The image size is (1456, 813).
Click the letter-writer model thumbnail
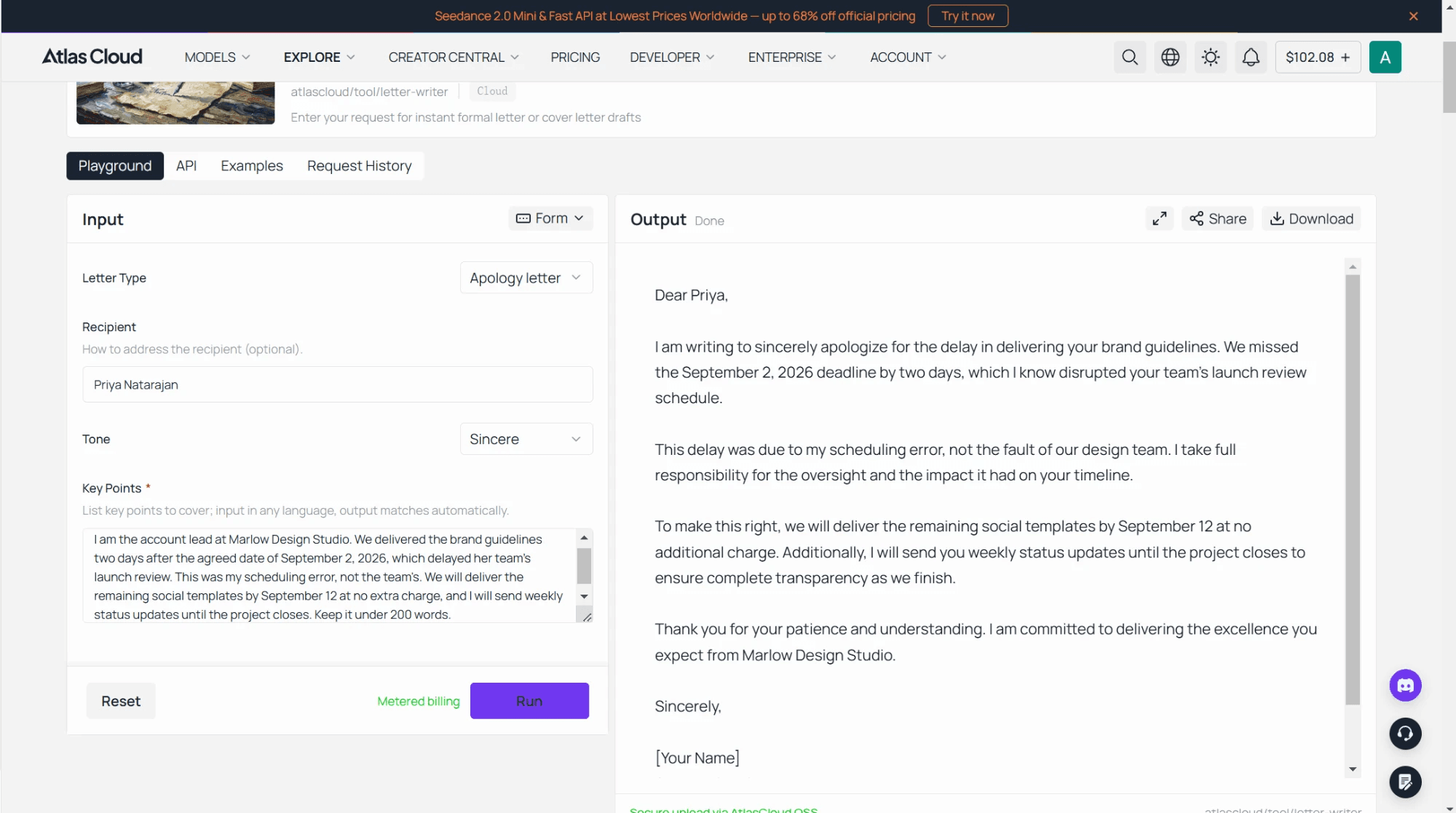[x=175, y=103]
